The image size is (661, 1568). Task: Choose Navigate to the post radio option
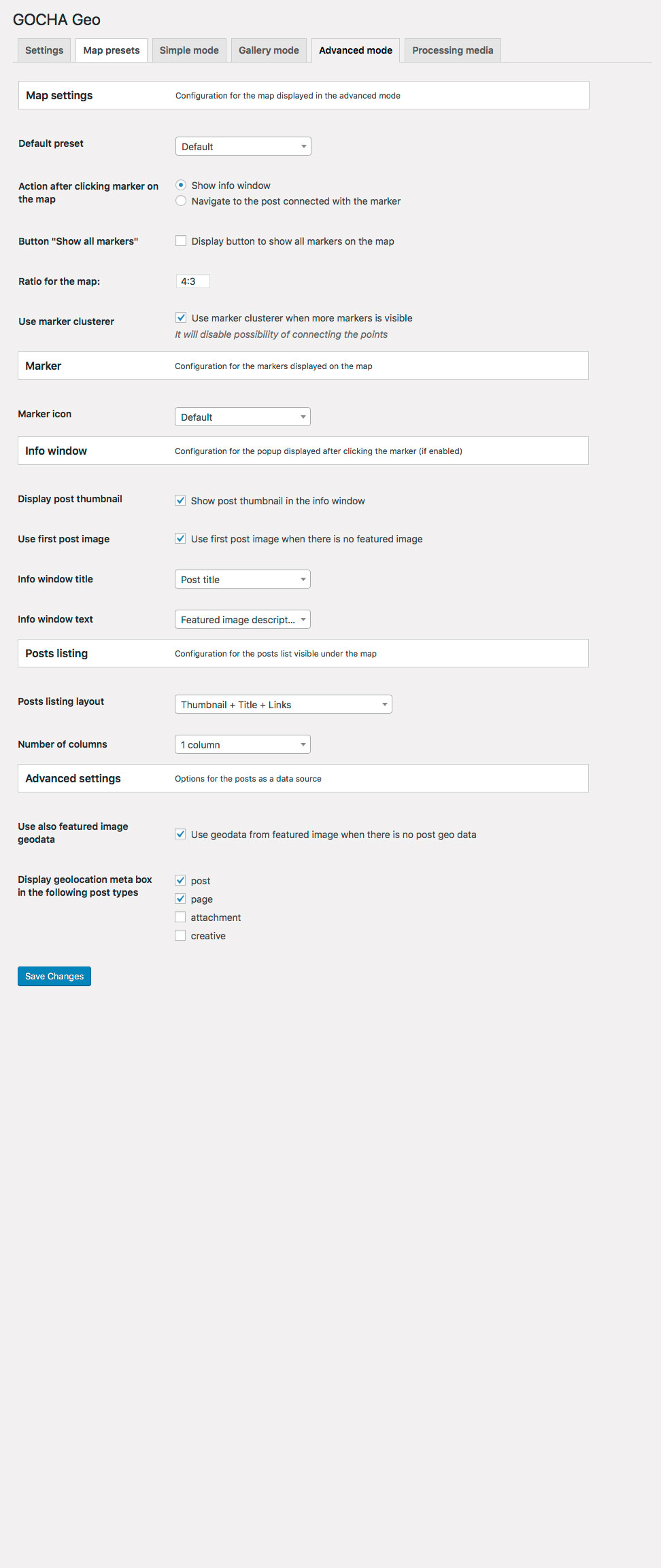(181, 201)
